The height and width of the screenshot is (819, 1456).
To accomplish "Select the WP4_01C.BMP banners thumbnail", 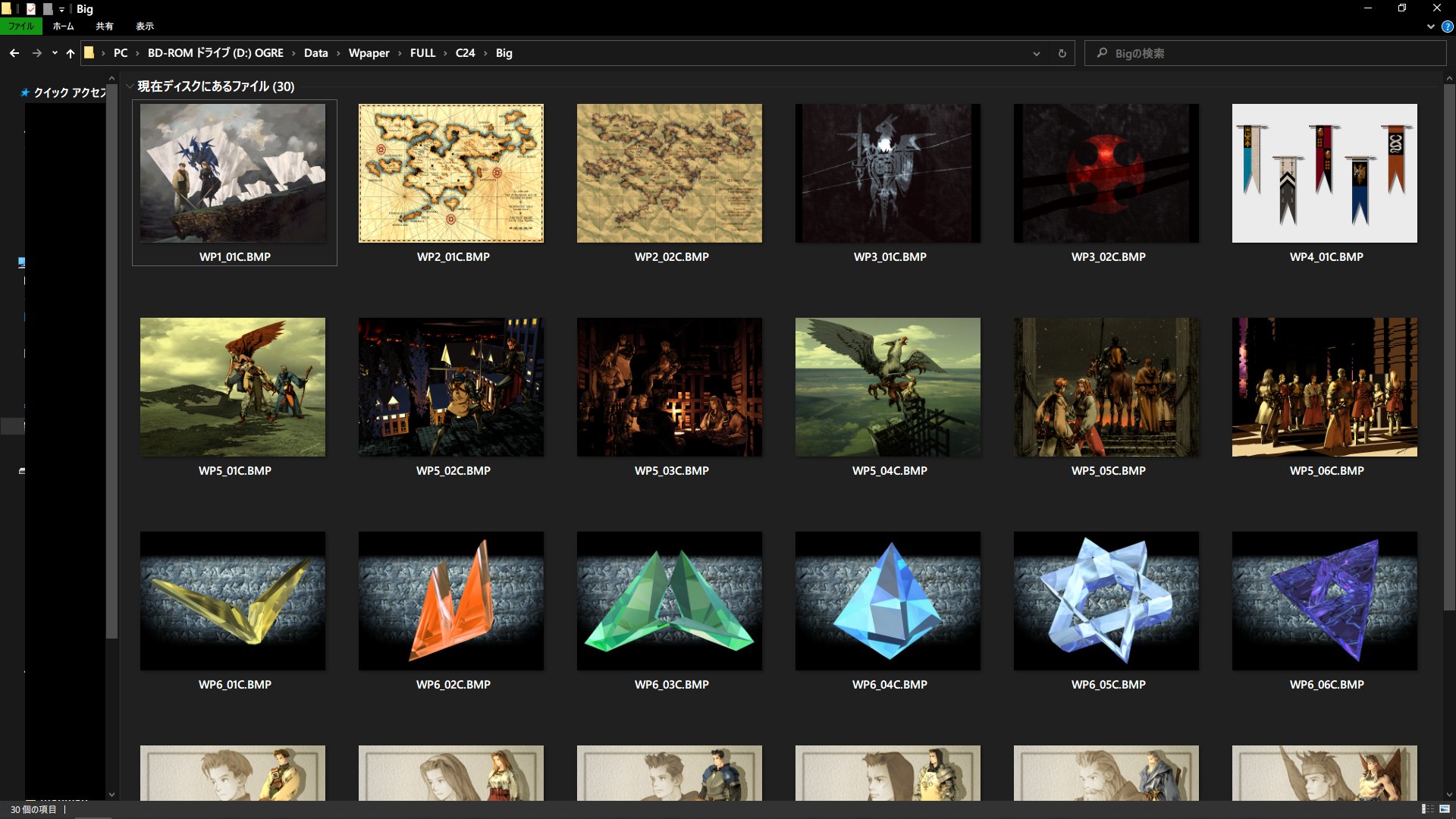I will pyautogui.click(x=1325, y=174).
